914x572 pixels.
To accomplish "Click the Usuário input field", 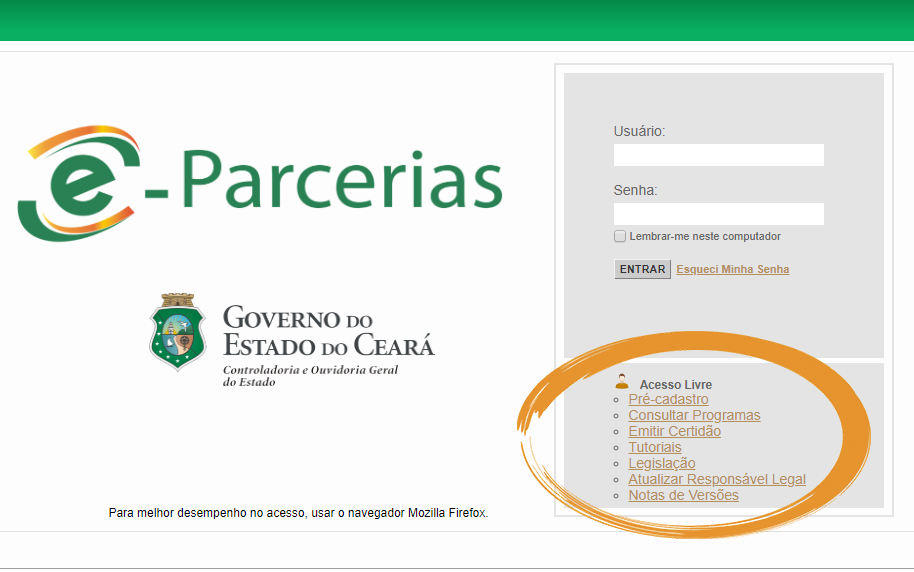I will point(718,155).
